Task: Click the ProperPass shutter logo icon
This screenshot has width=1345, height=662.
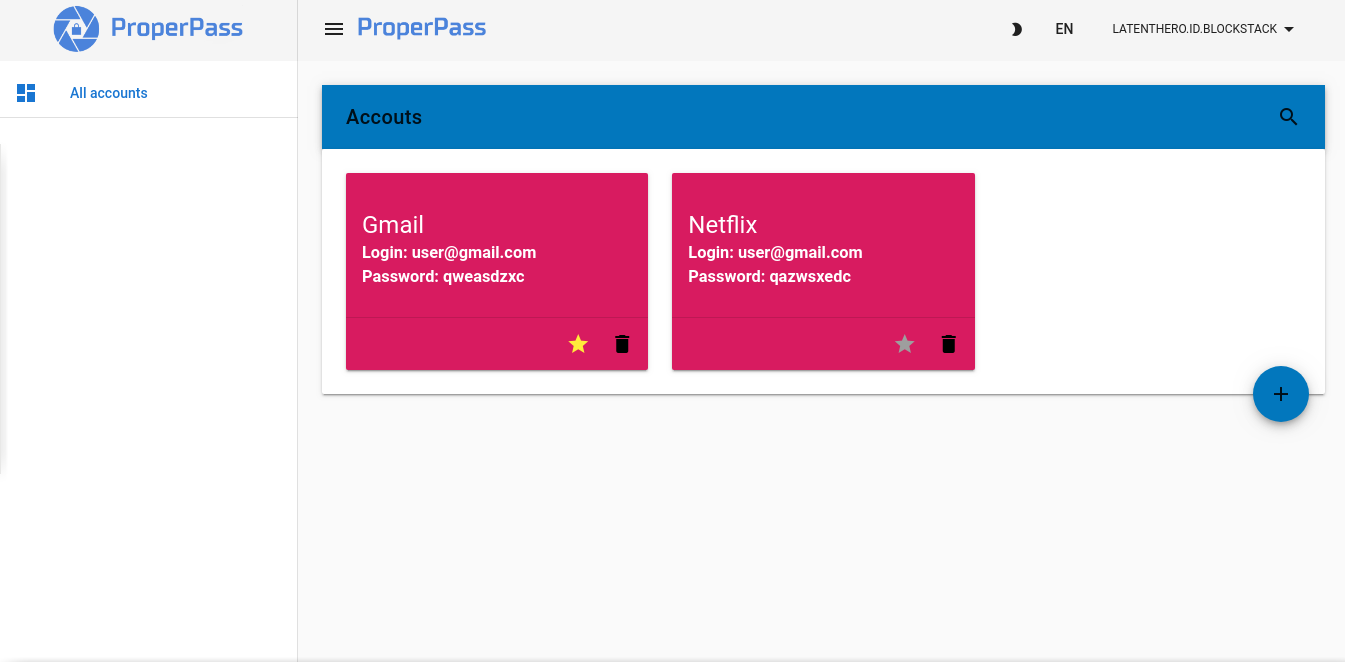Action: point(77,29)
